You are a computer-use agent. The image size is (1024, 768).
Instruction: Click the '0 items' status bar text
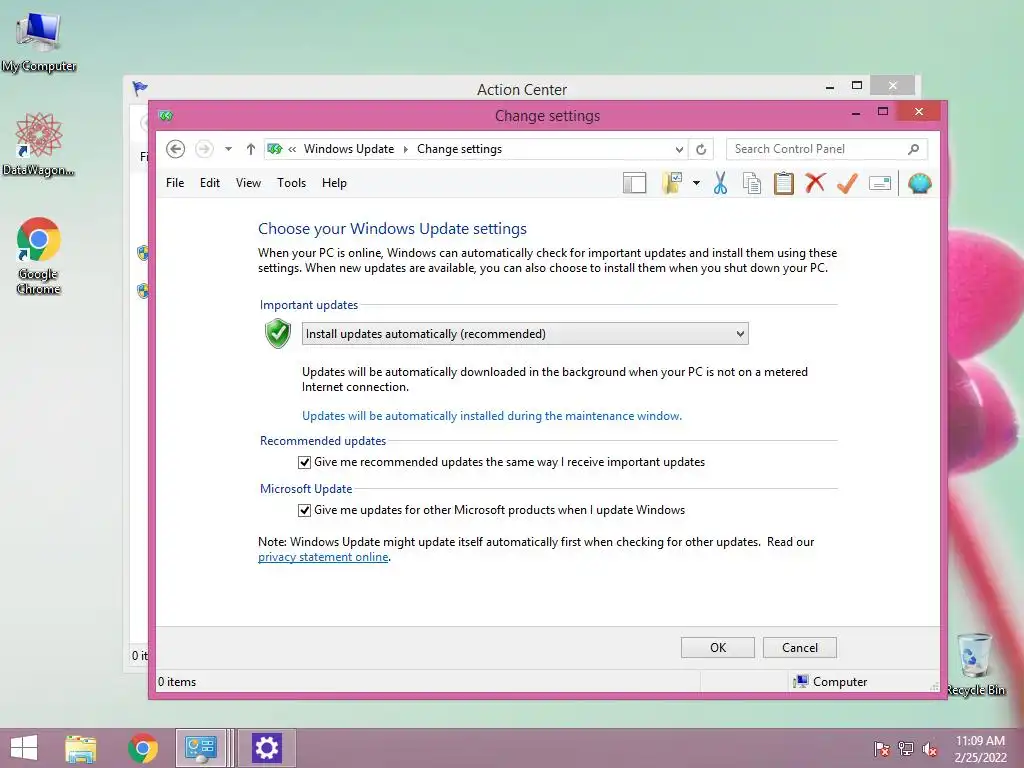coord(177,682)
